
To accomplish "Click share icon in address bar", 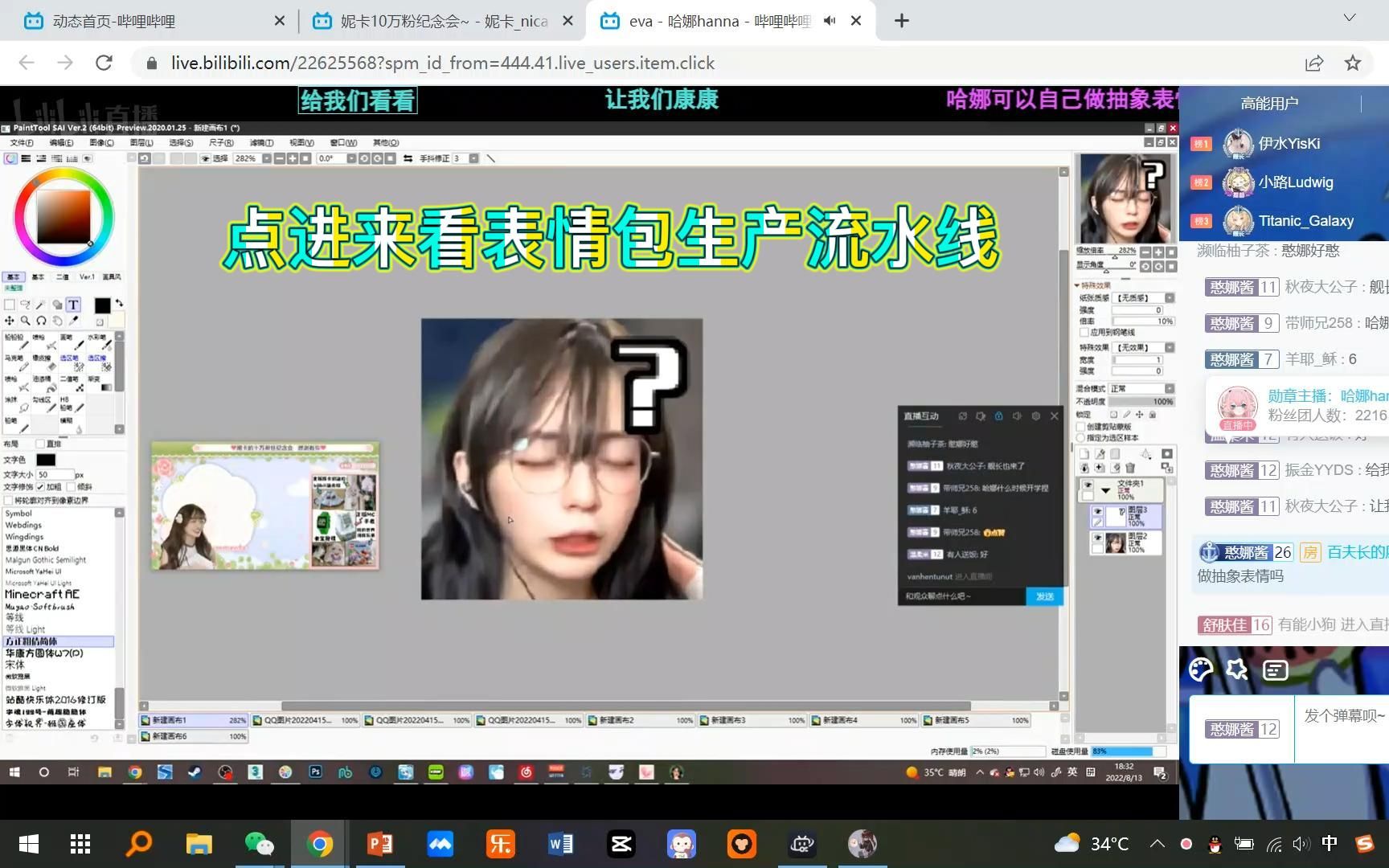I will coord(1314,63).
